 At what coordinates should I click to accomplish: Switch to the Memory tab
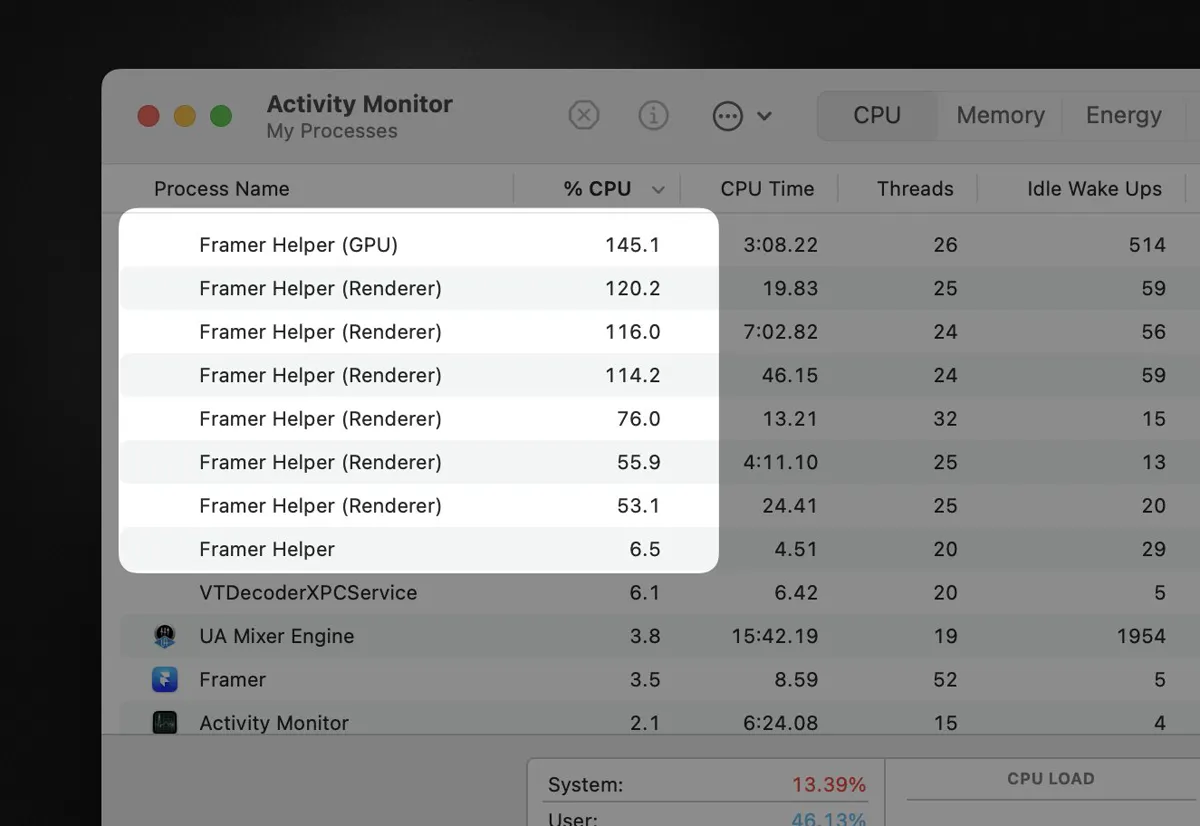coord(1000,116)
